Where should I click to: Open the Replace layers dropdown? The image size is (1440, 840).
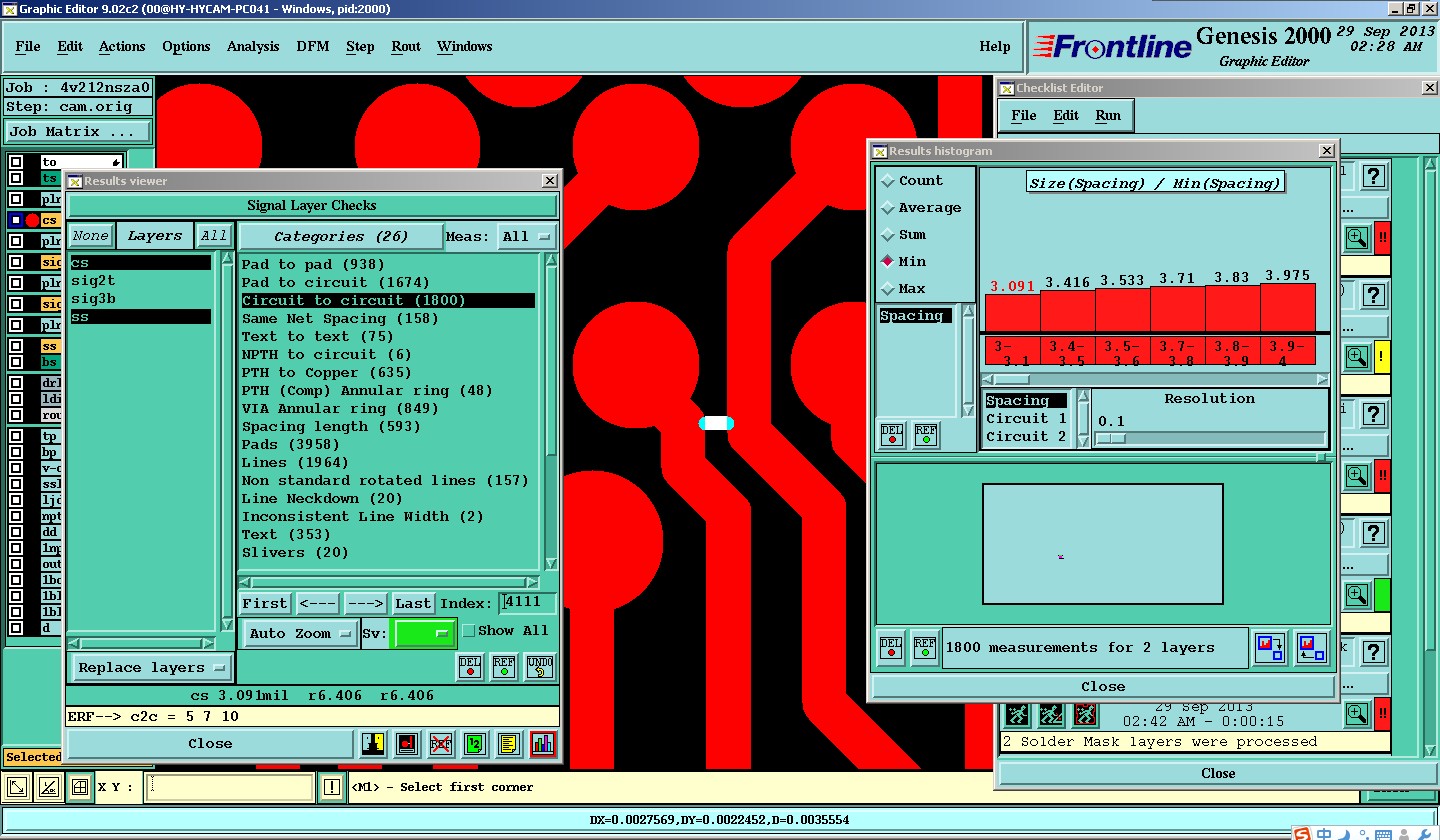[x=152, y=668]
